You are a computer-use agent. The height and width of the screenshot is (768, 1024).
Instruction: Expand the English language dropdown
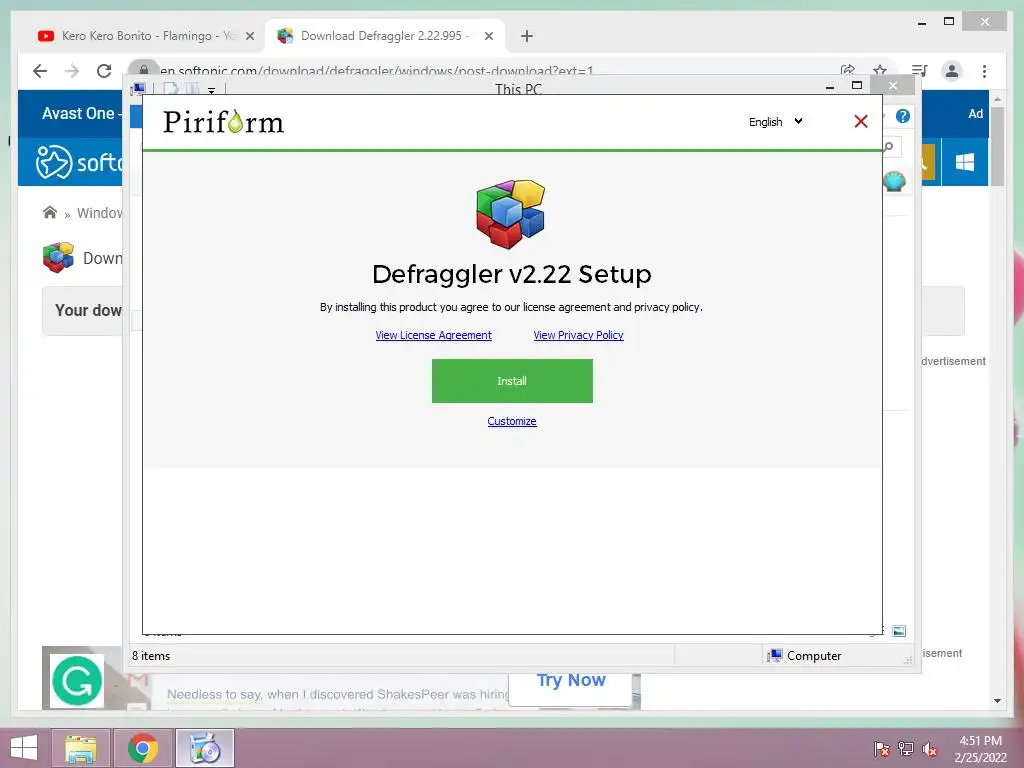tap(776, 122)
